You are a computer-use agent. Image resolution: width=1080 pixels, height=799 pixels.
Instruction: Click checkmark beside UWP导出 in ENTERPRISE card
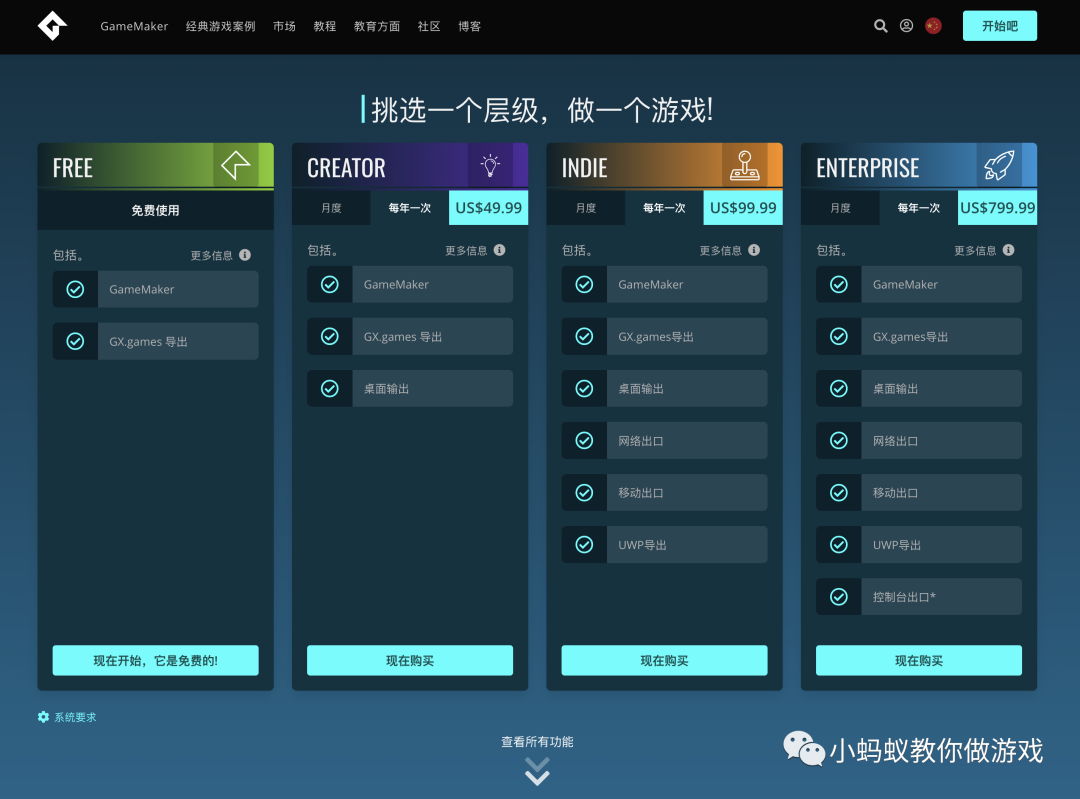(x=839, y=545)
